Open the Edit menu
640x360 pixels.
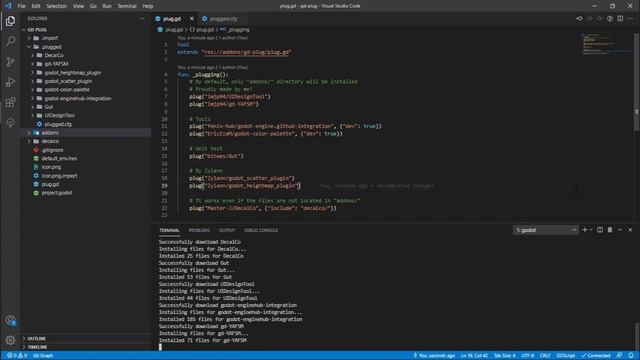point(36,6)
